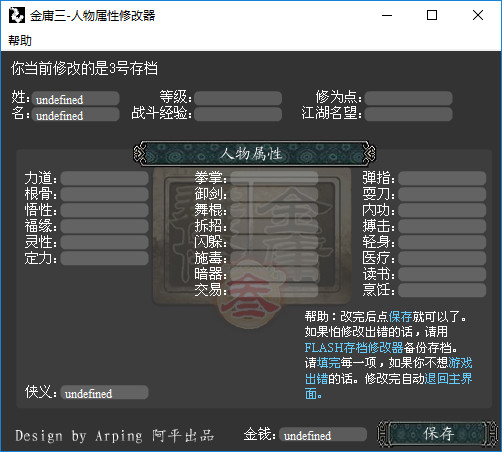Select the 烹饪 skill field
This screenshot has width=502, height=452.
click(442, 290)
